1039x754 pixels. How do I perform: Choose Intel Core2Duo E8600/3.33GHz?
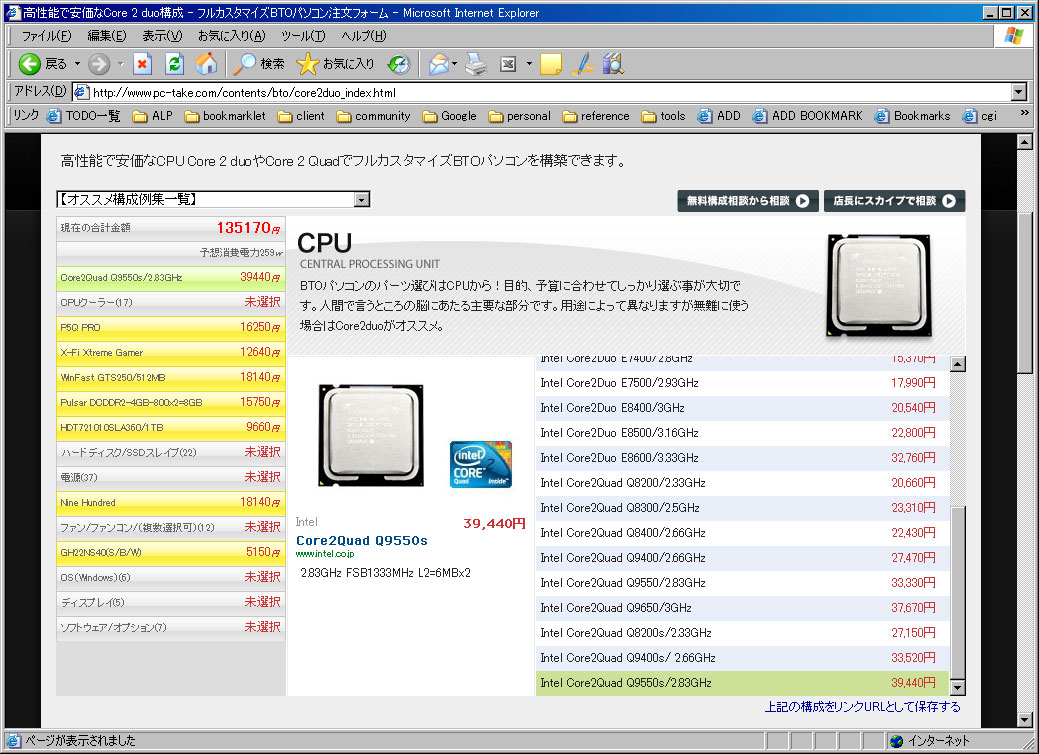tap(742, 458)
